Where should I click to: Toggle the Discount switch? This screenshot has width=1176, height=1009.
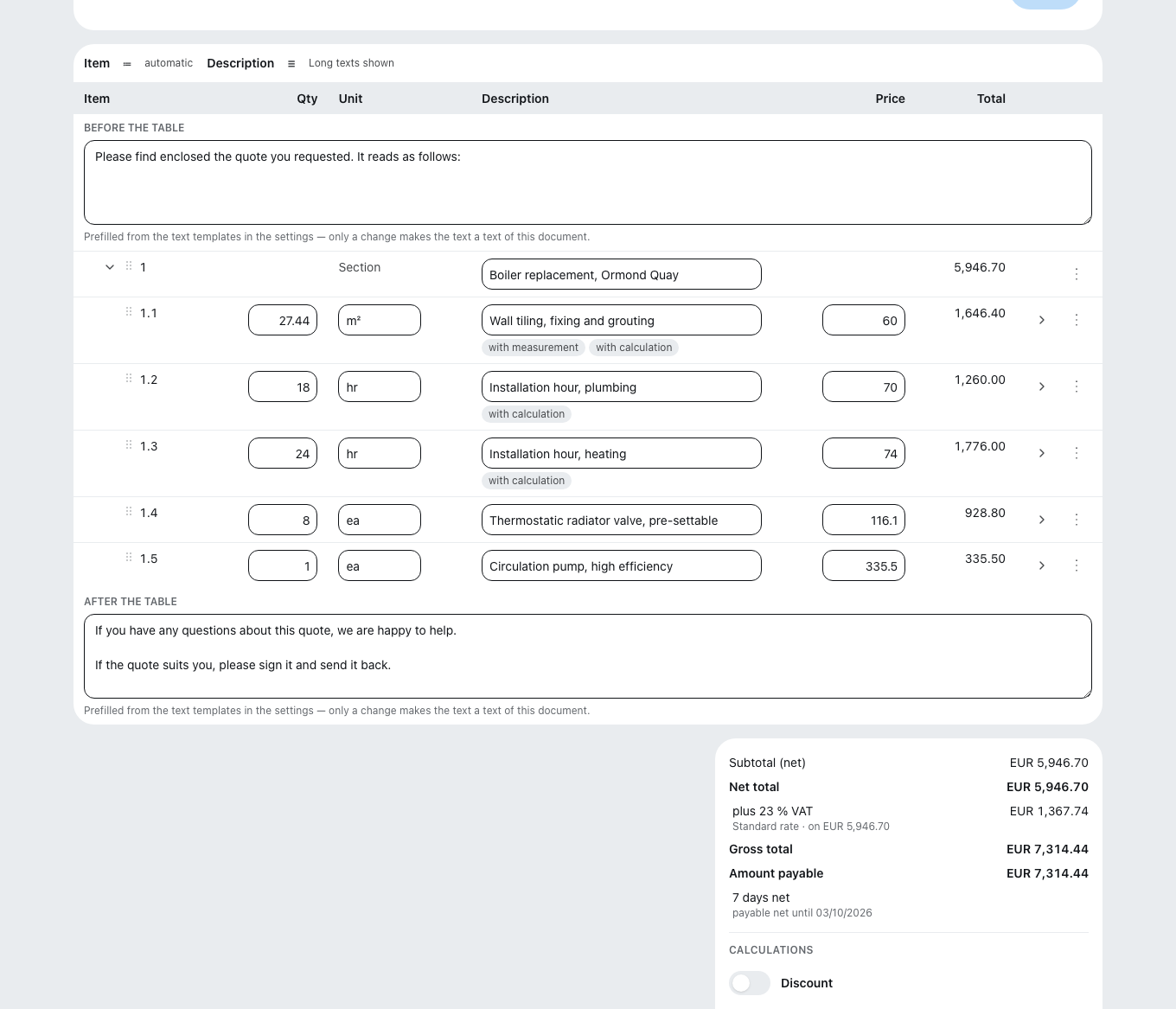tap(750, 983)
